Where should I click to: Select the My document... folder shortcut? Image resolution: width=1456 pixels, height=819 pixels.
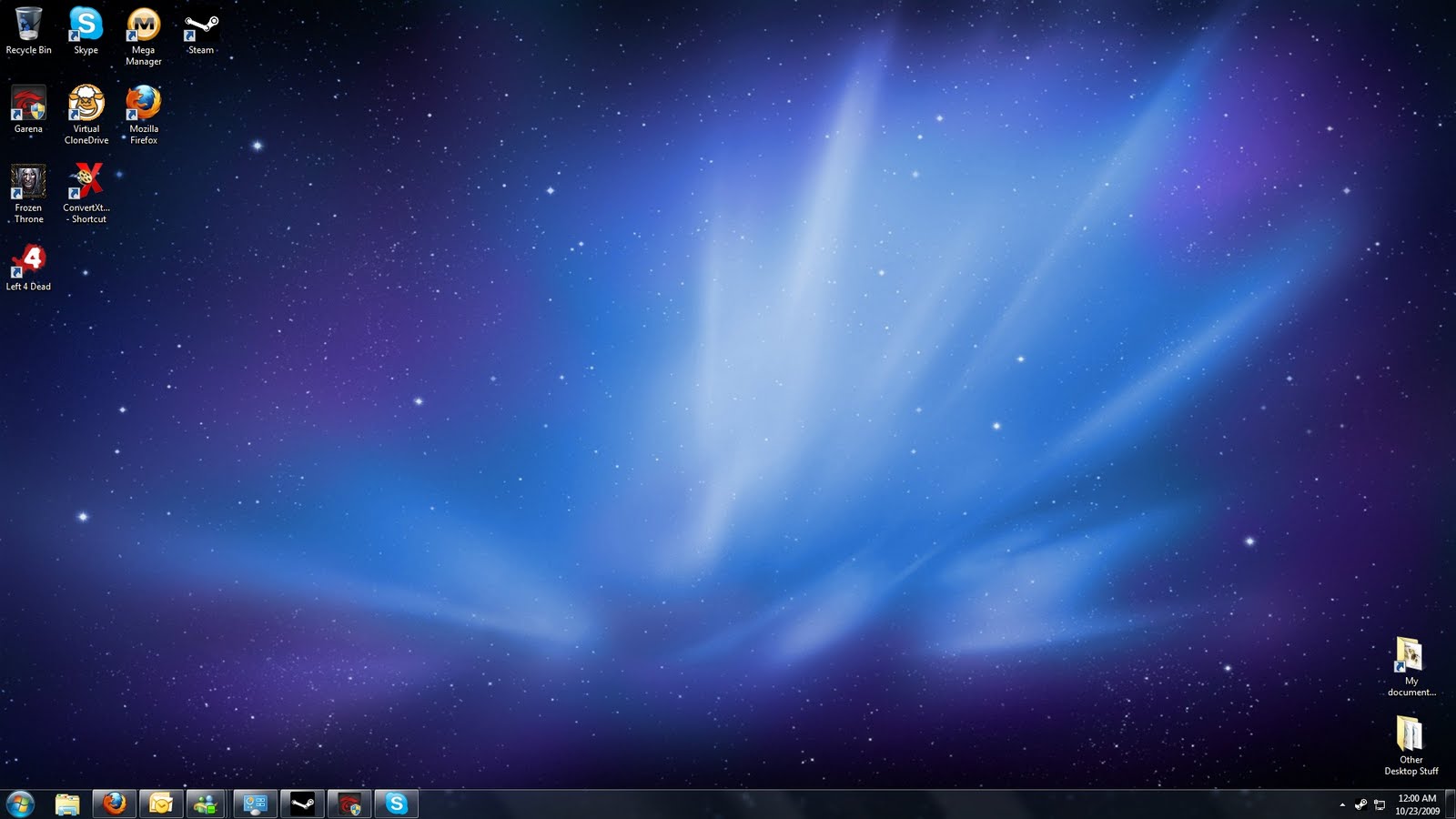[x=1411, y=667]
